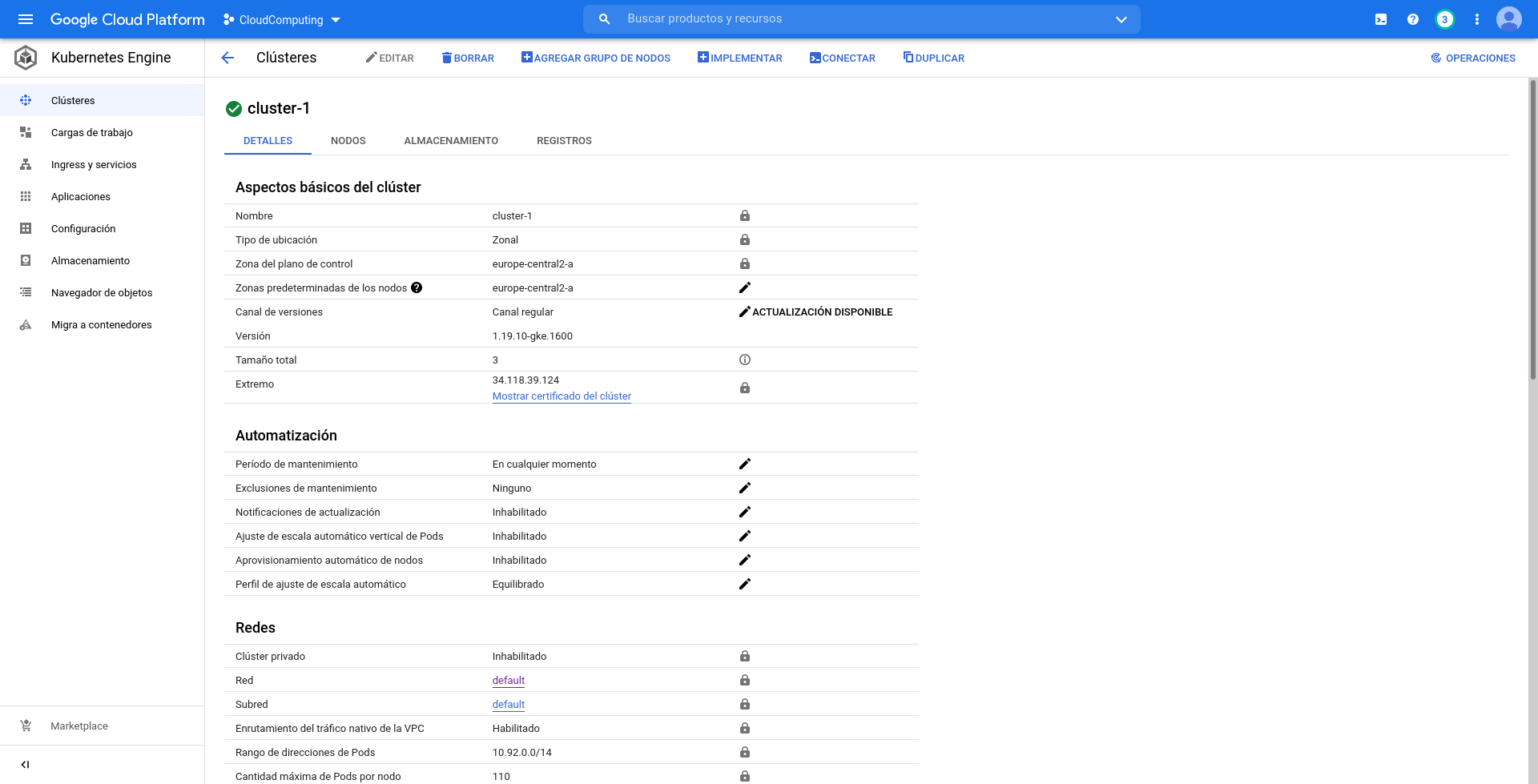Activate the Cloud Shell terminal icon
The width and height of the screenshot is (1538, 784).
pos(1381,20)
